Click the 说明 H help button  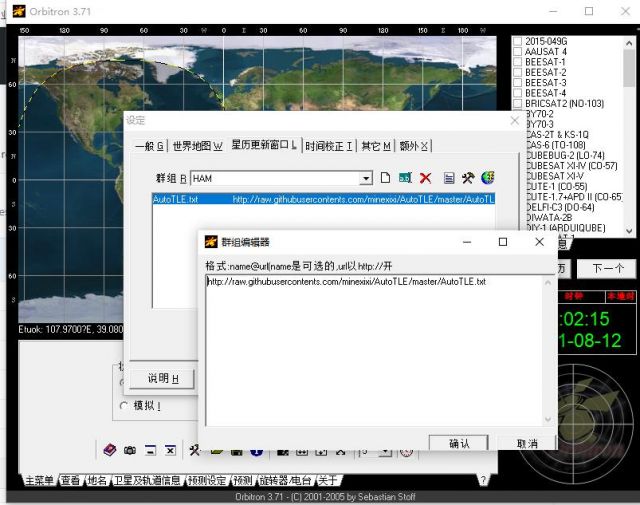162,378
